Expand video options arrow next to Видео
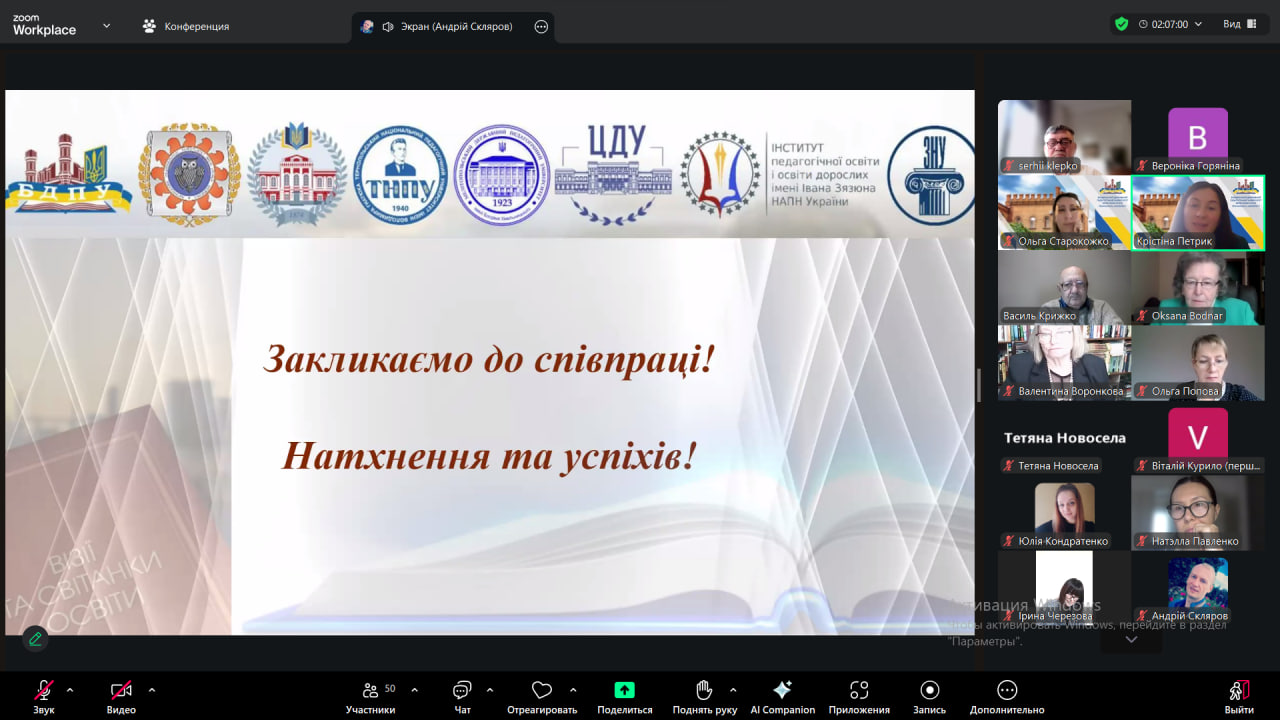Image resolution: width=1280 pixels, height=720 pixels. click(152, 690)
